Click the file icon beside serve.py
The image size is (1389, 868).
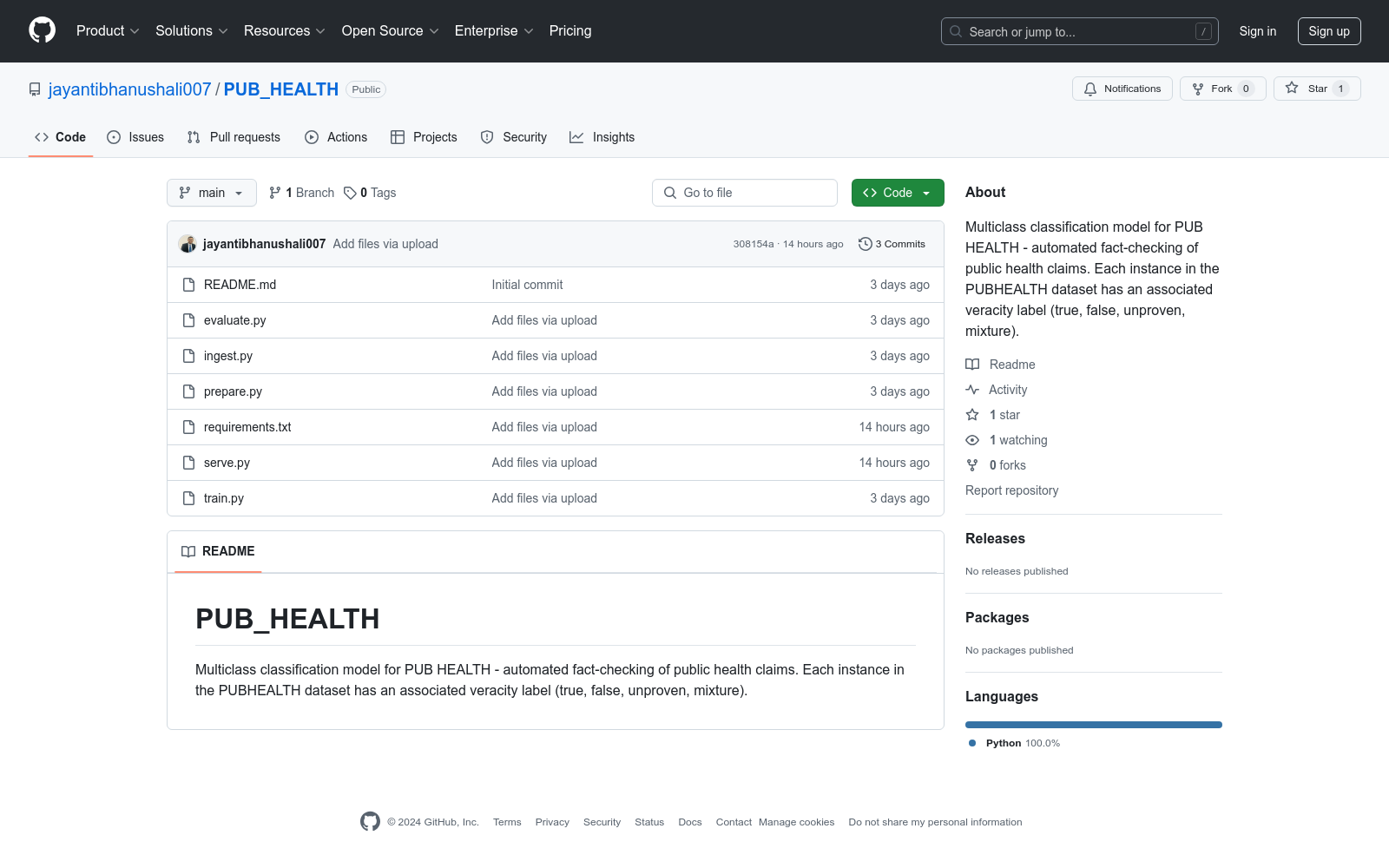click(x=188, y=463)
